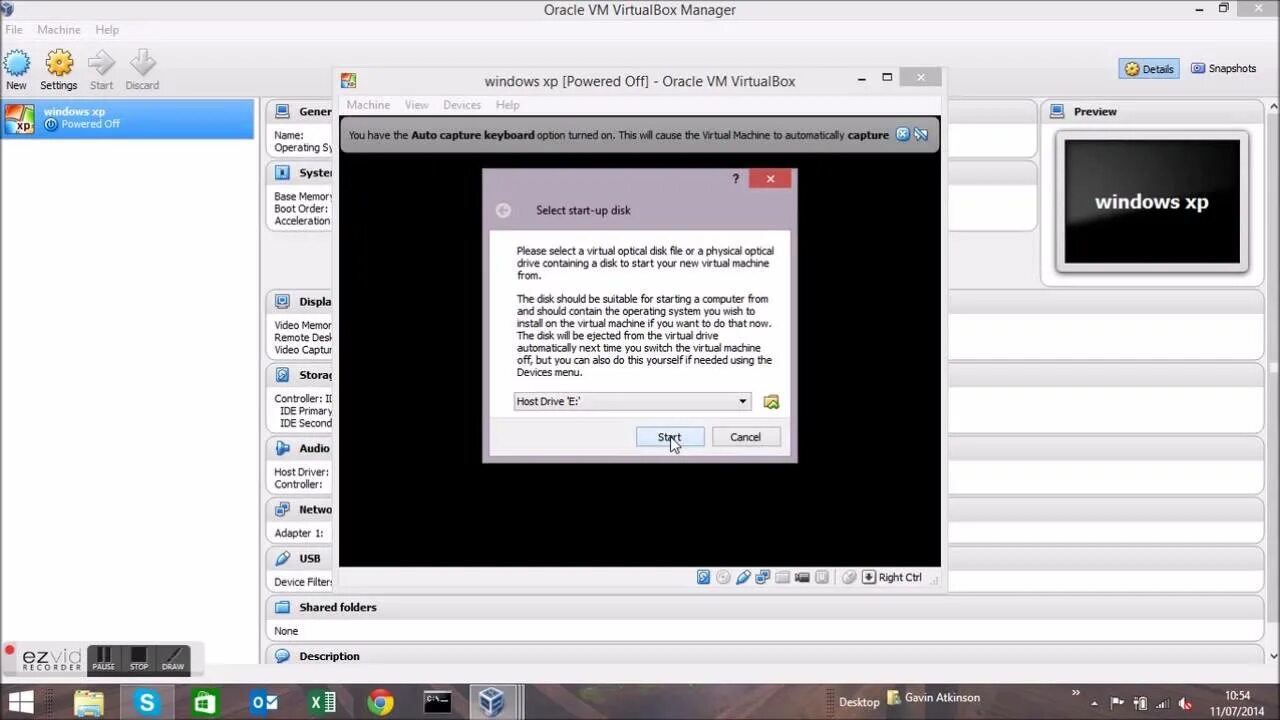Switch to the Snapshots view button
The image size is (1280, 720).
coord(1223,69)
